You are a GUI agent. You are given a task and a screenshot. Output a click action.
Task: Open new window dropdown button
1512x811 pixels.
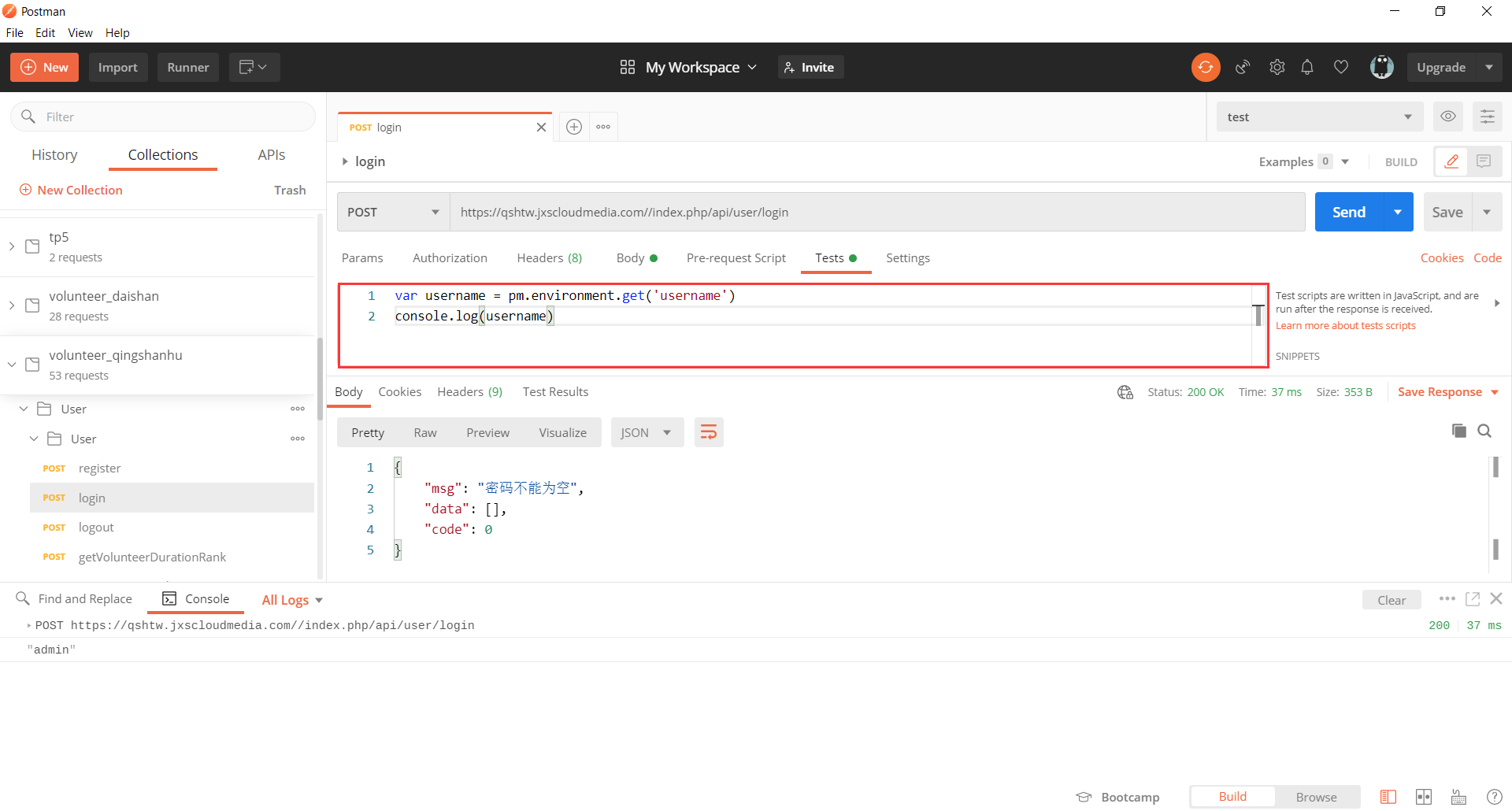254,67
